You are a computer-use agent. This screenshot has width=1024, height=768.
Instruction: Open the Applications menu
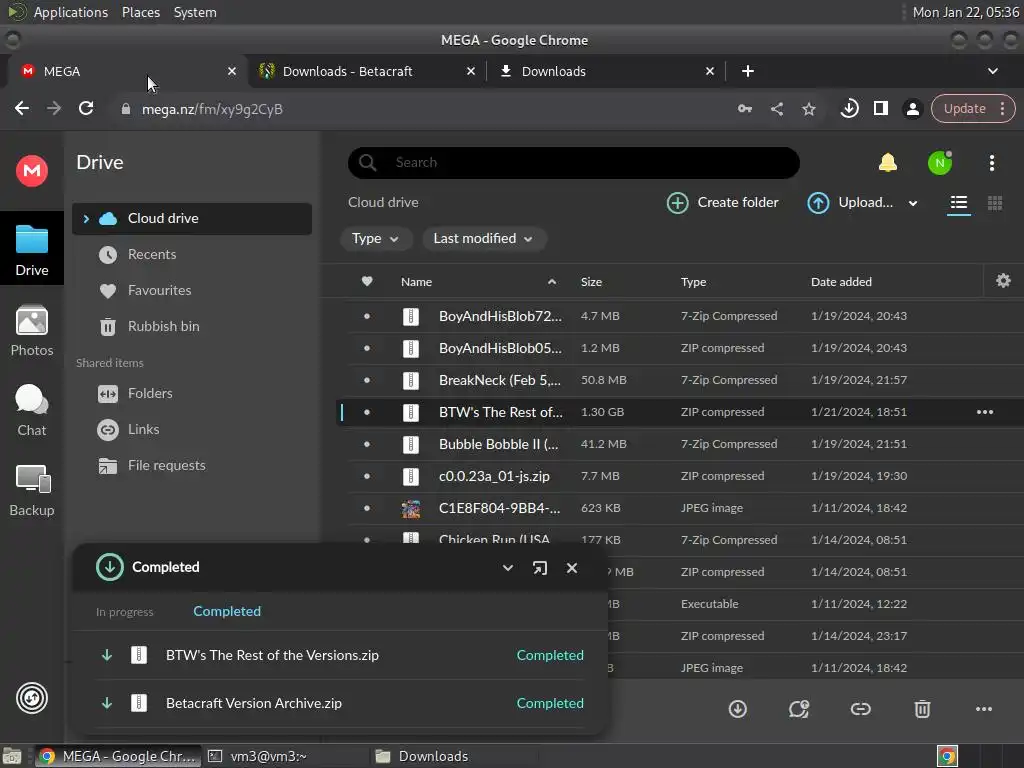(x=71, y=12)
